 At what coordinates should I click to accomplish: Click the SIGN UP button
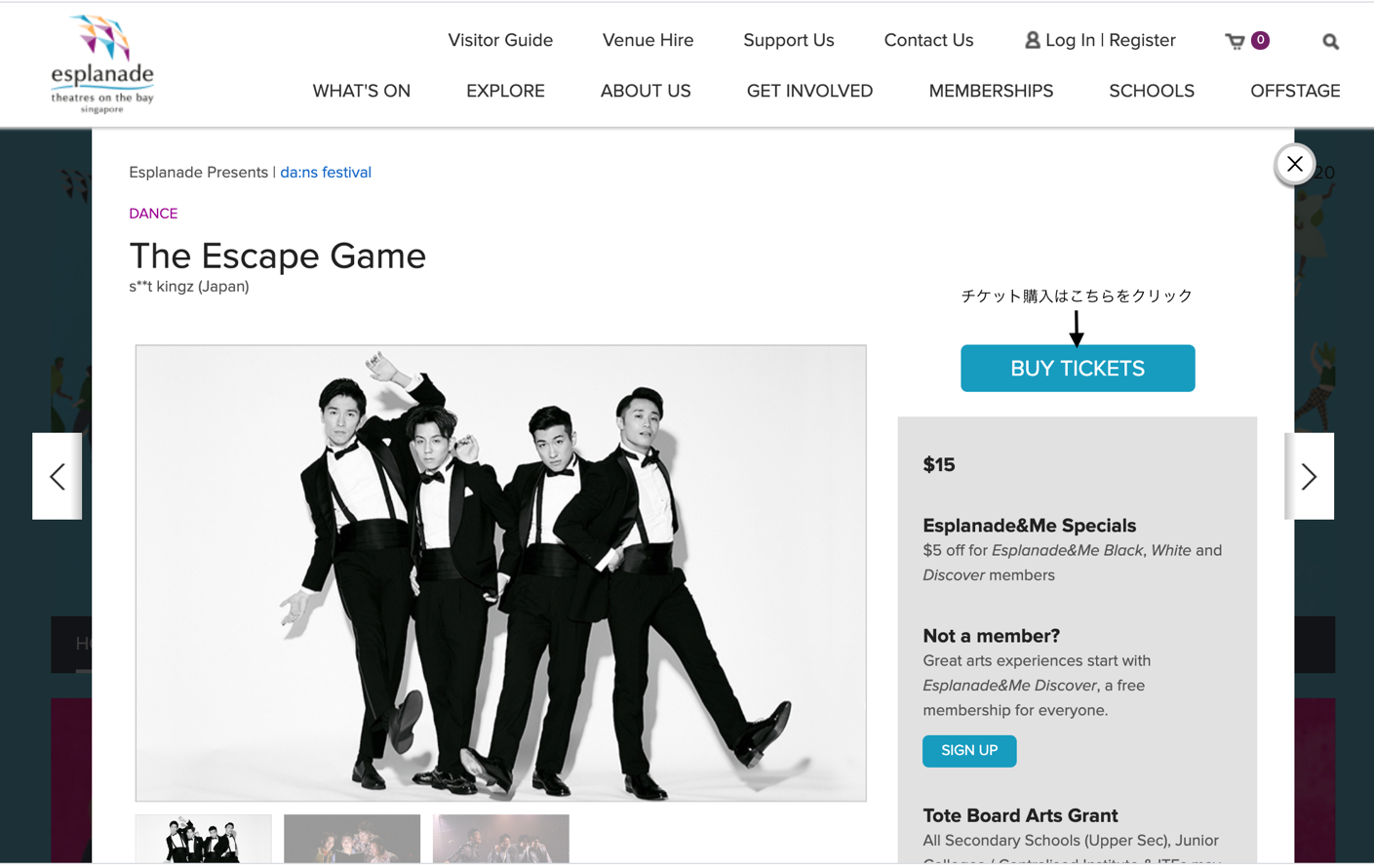pyautogui.click(x=969, y=751)
